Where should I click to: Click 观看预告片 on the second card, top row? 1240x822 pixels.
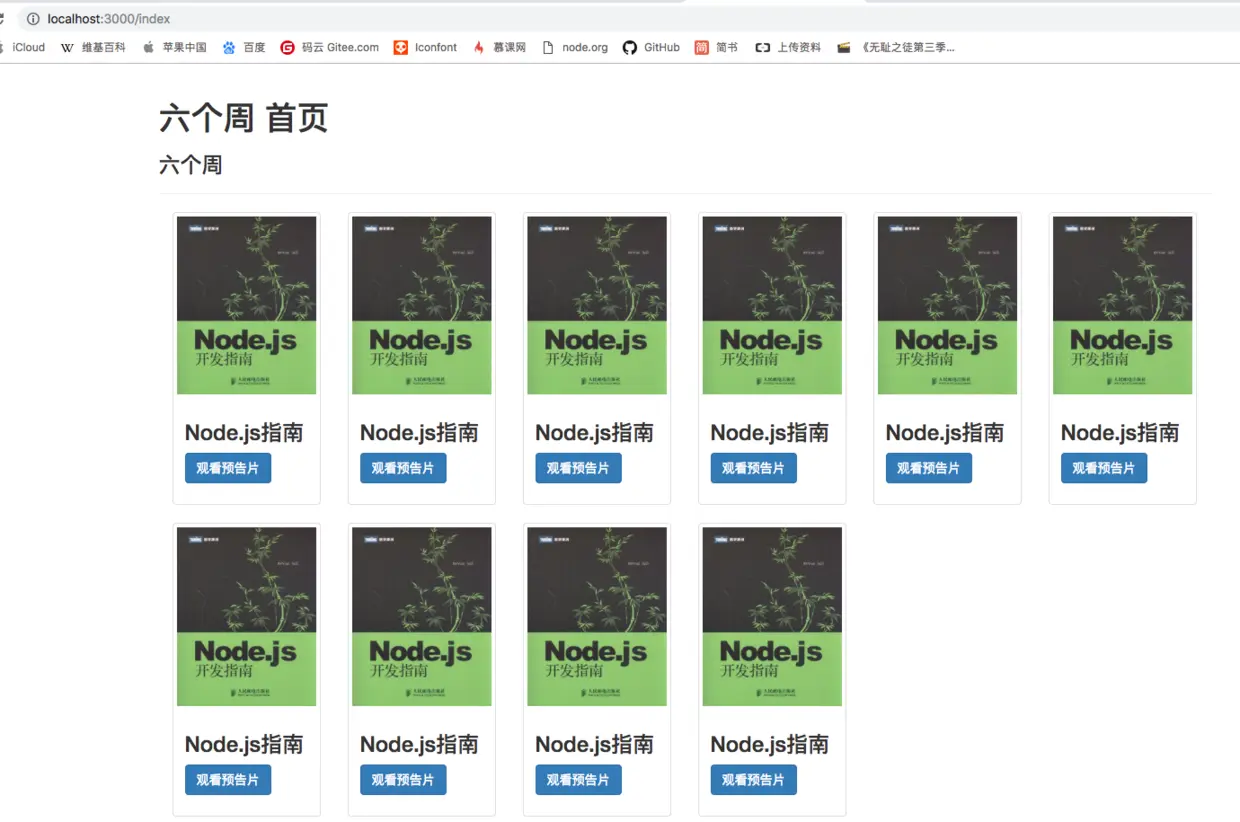click(403, 468)
